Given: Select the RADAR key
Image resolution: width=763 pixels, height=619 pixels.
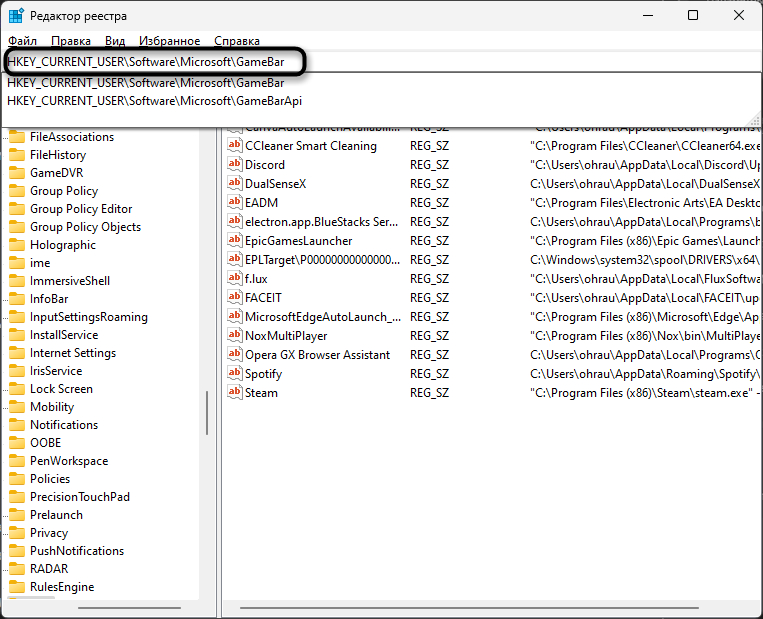Looking at the screenshot, I should click(49, 569).
